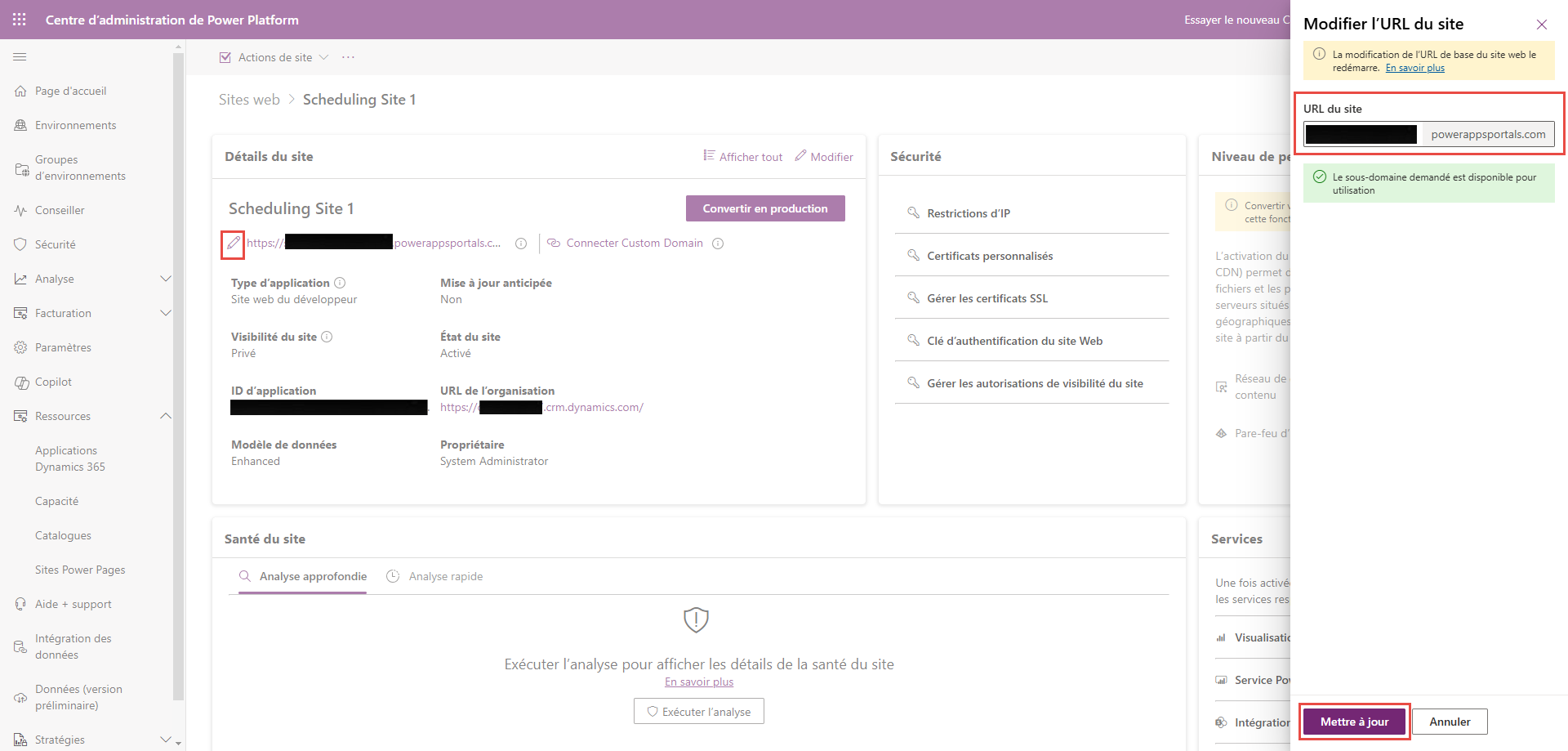Collapse navigation using the hamburger icon
The image size is (1568, 751).
(x=20, y=56)
